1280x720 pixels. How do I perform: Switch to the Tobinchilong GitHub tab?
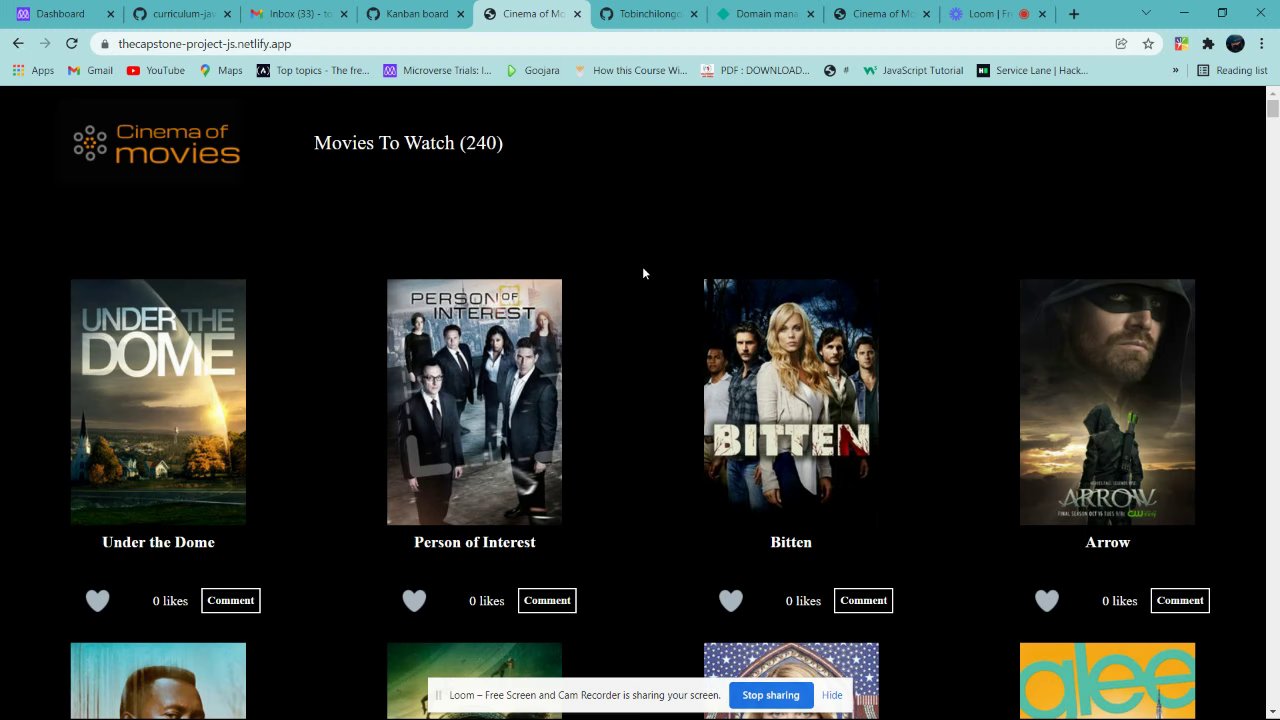pos(649,14)
